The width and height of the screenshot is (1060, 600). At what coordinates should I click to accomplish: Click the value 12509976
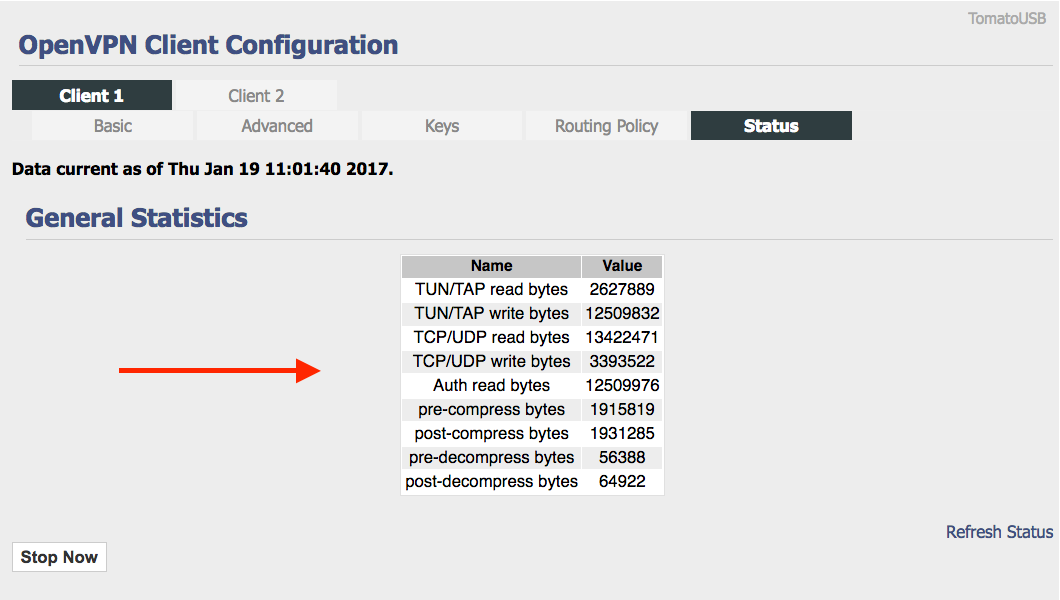[x=622, y=385]
